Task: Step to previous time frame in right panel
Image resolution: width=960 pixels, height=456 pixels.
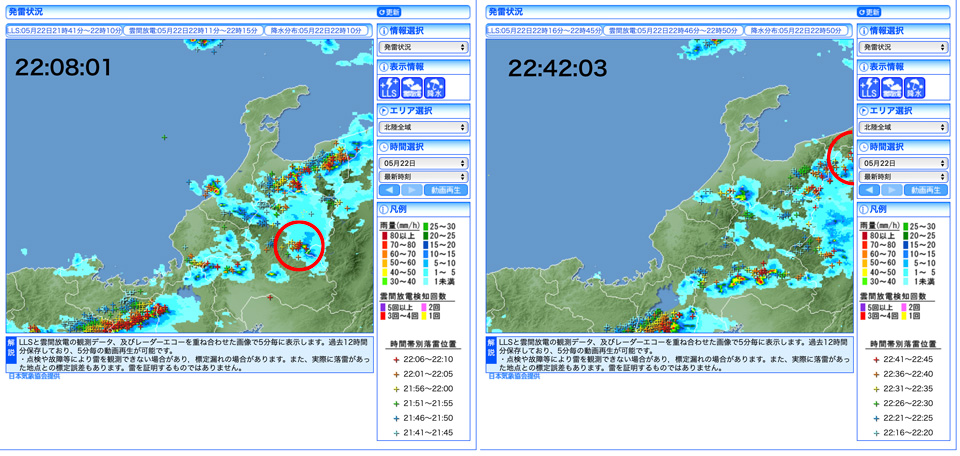Action: [870, 190]
